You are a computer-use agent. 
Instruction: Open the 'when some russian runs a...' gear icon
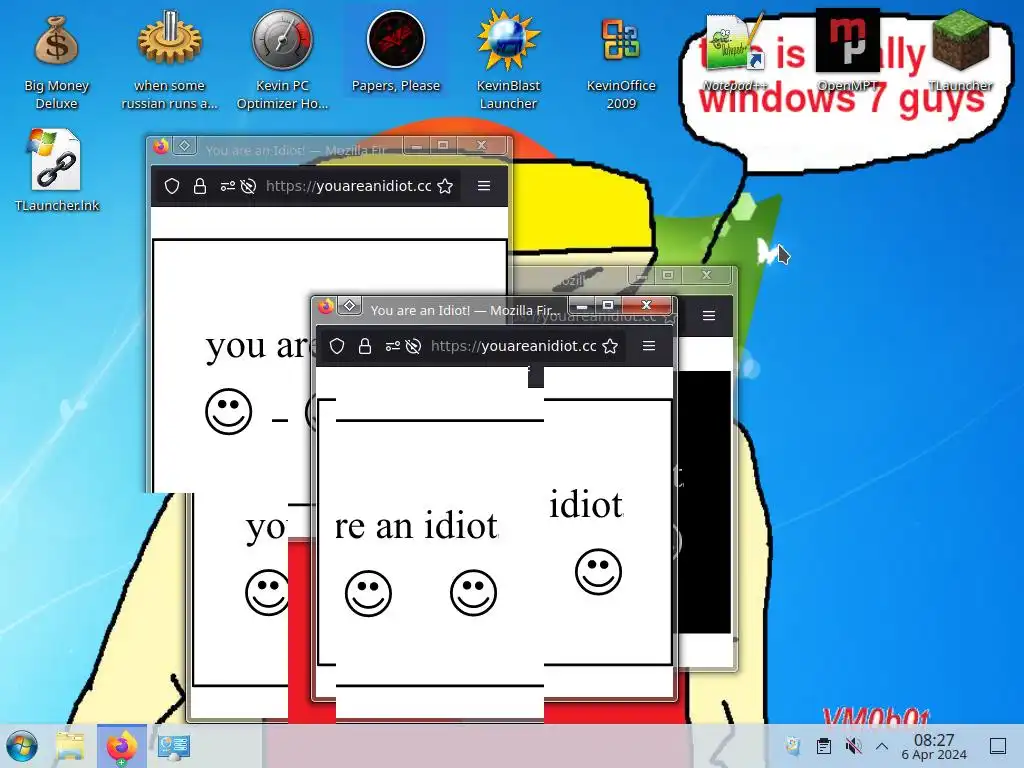point(169,60)
